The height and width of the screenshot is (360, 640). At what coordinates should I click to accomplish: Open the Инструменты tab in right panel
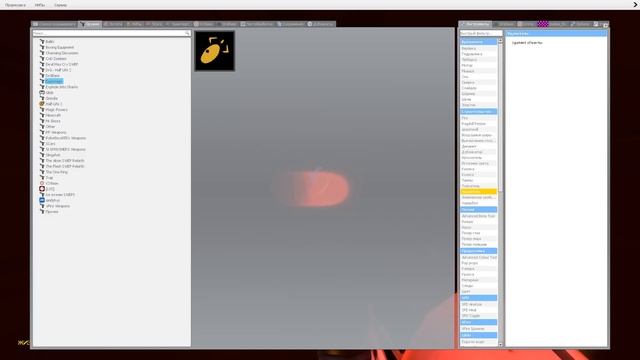475,24
